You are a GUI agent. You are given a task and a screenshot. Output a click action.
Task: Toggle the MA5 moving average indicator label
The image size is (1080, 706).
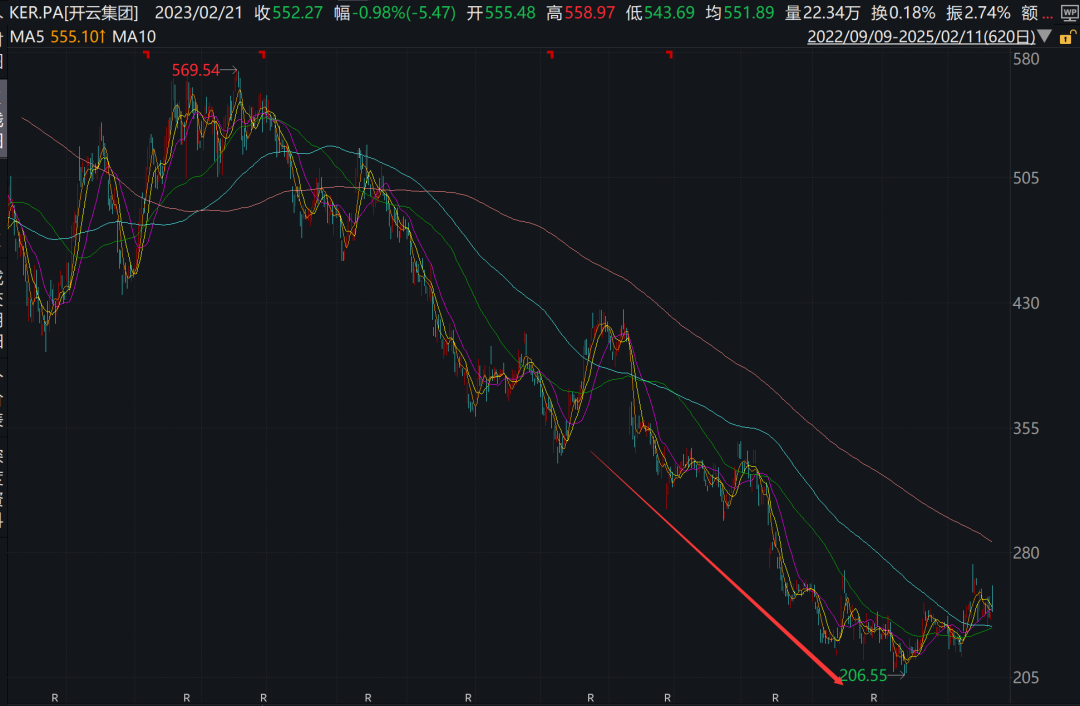51,36
